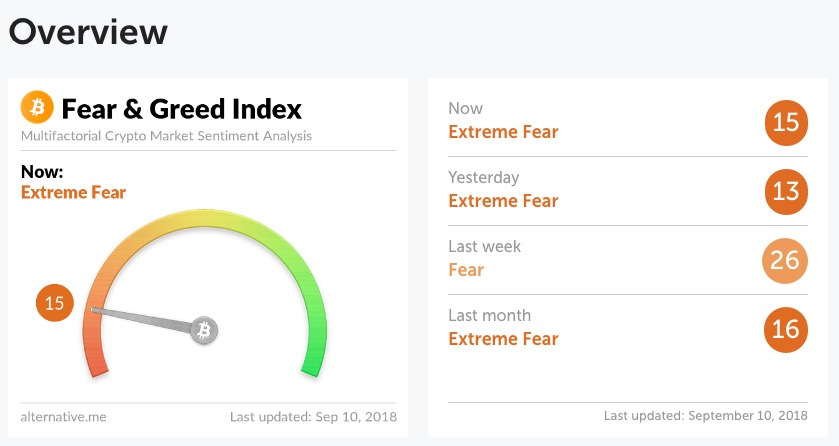Select the Yesterday Extreme Fear label
Image resolution: width=839 pixels, height=446 pixels.
tap(504, 201)
